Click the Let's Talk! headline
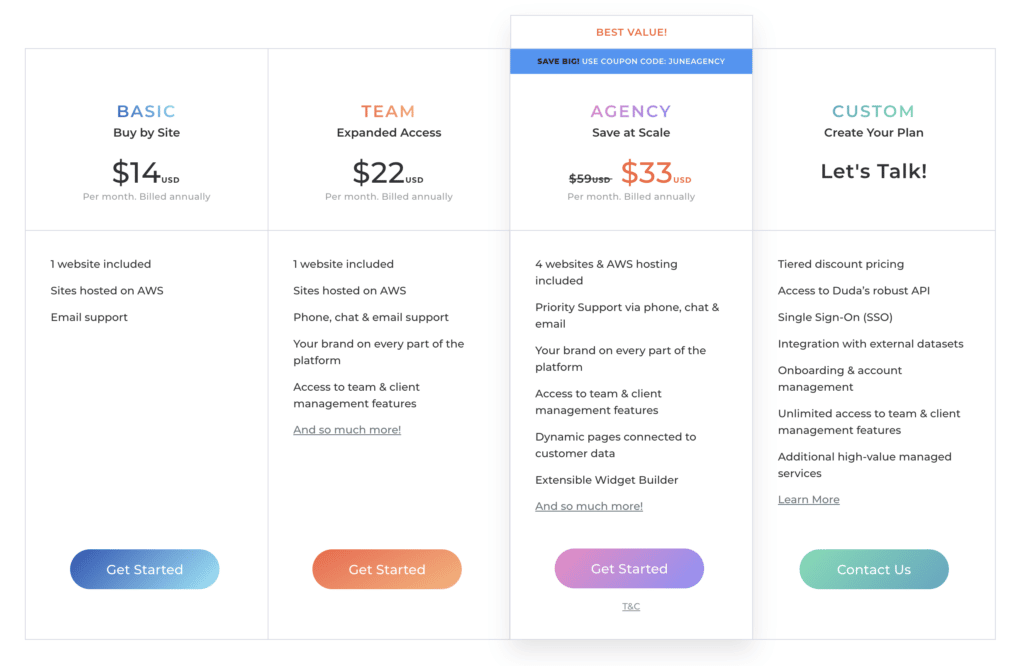Image resolution: width=1024 pixels, height=666 pixels. pos(873,171)
